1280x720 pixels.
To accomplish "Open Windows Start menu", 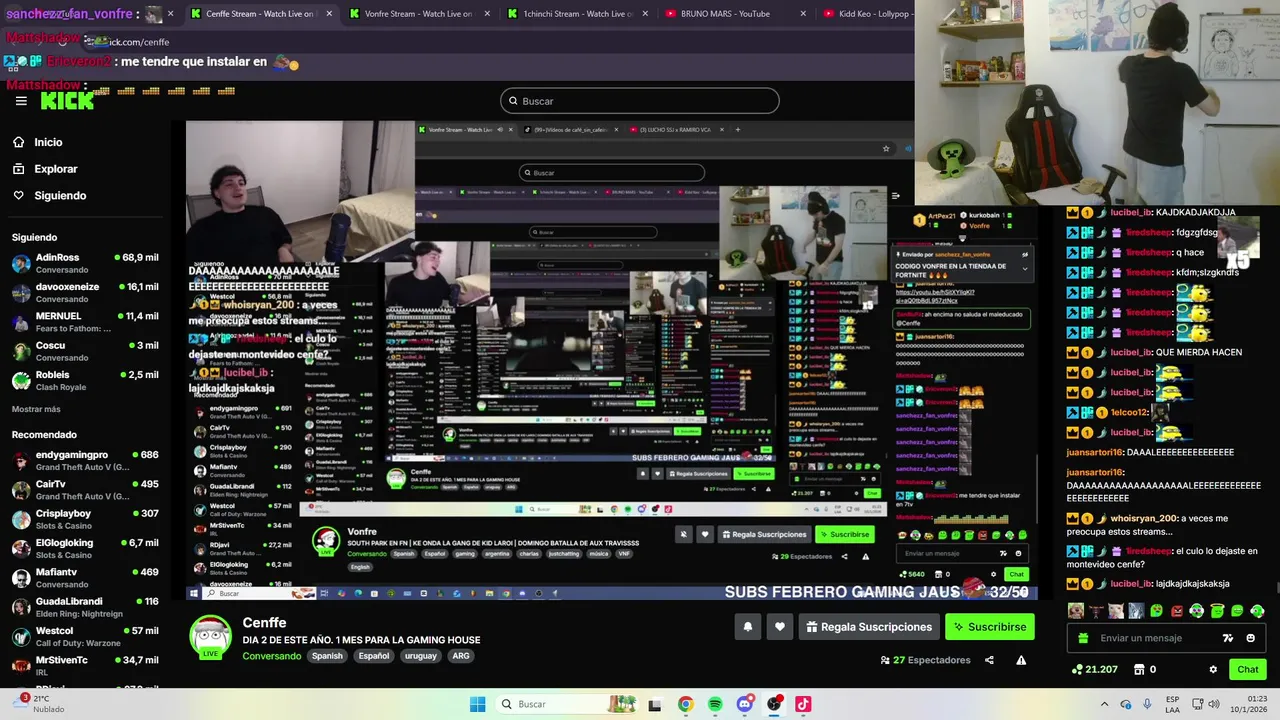I will pos(478,704).
